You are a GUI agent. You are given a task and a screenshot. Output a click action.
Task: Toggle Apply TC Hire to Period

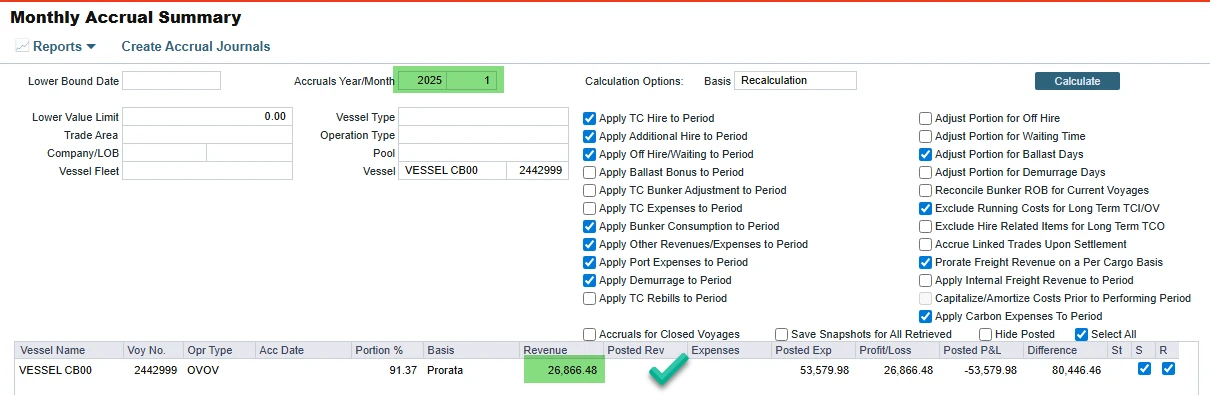[x=590, y=118]
